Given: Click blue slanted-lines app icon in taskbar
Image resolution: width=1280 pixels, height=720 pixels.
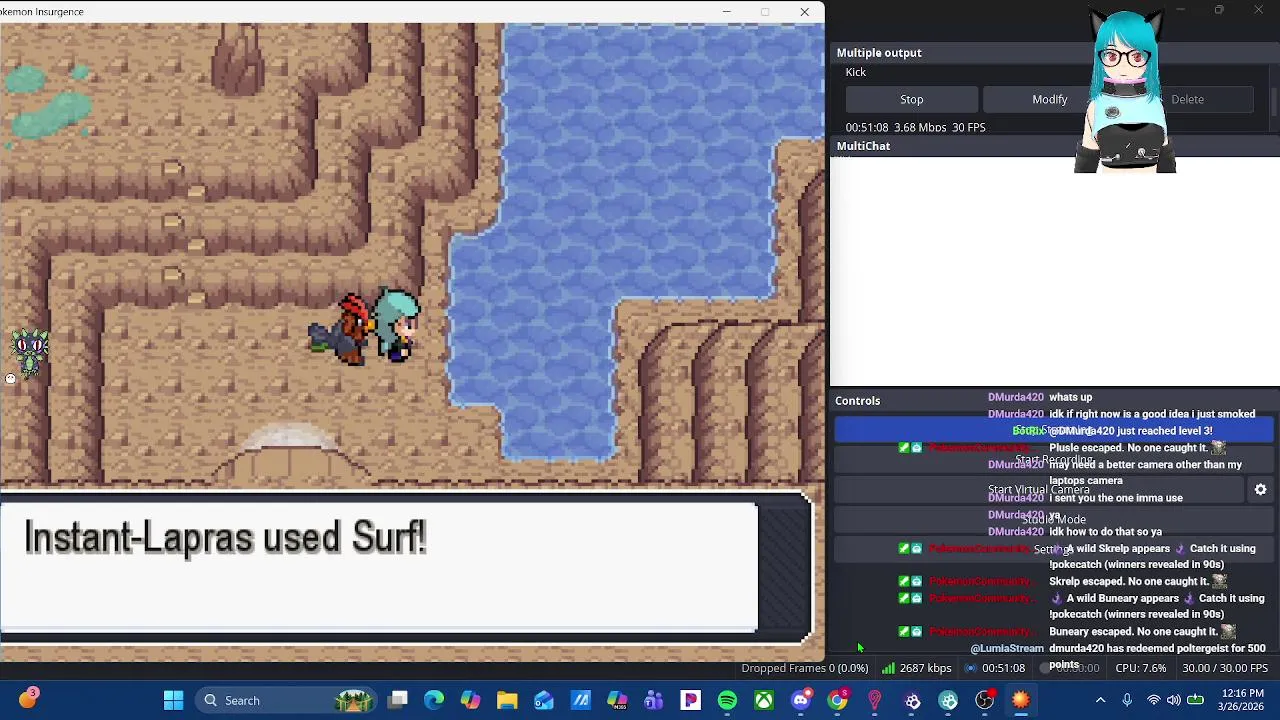Looking at the screenshot, I should coord(581,700).
